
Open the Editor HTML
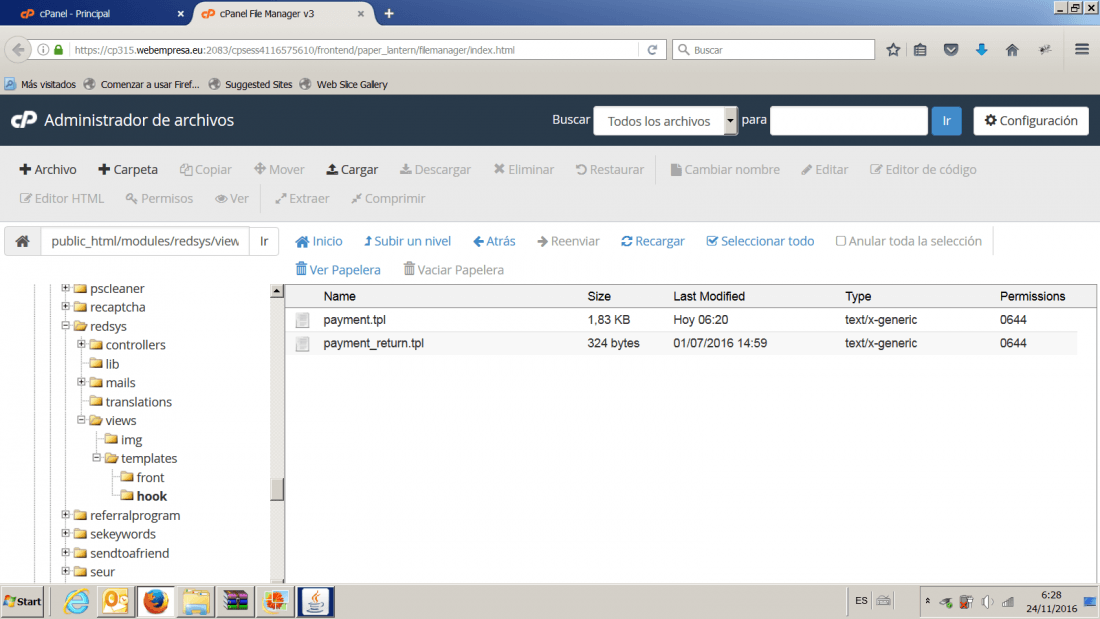[62, 198]
